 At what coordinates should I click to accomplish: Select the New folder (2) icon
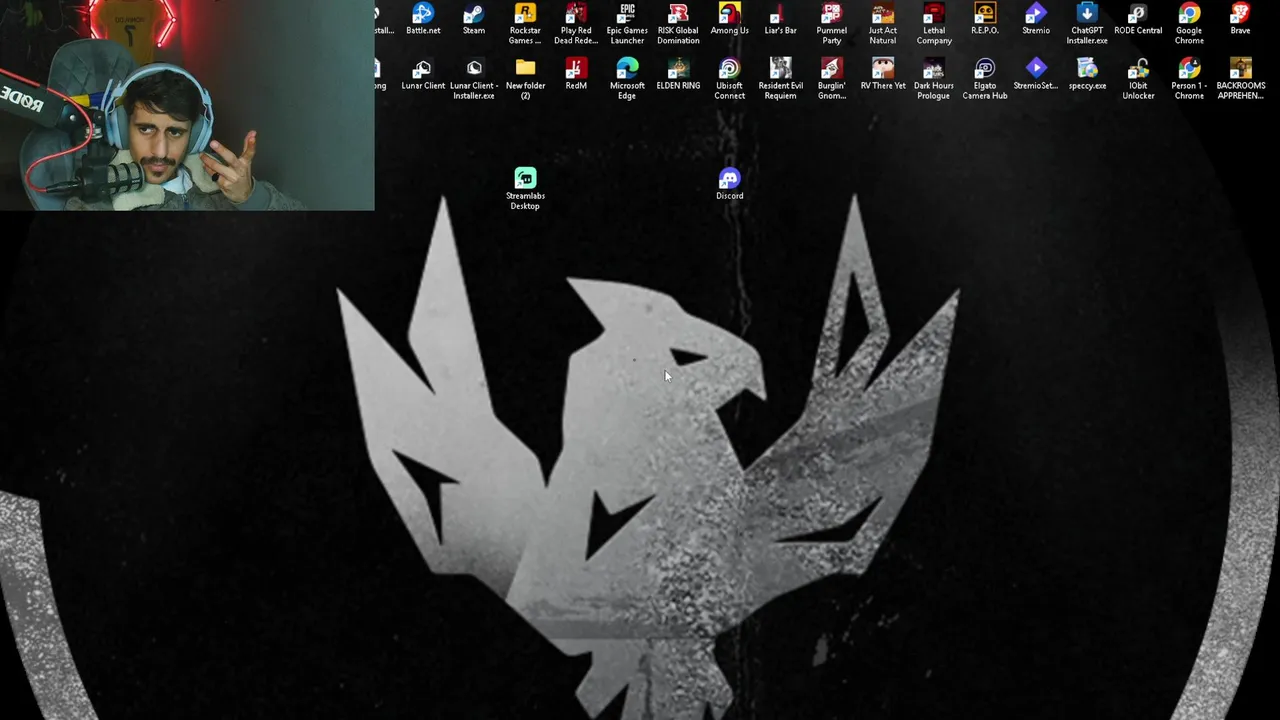pyautogui.click(x=525, y=79)
